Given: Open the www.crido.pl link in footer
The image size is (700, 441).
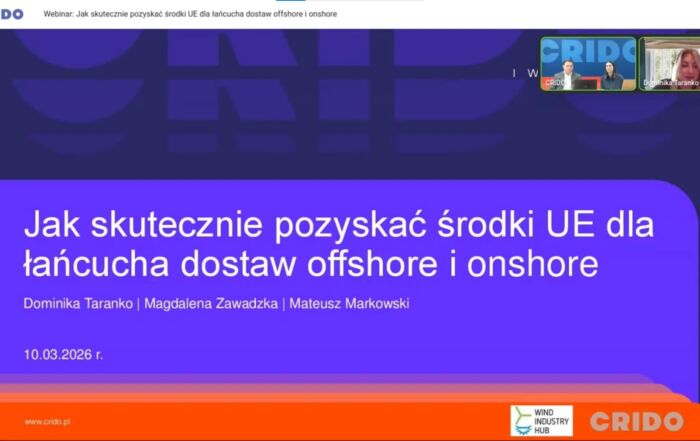Looking at the screenshot, I should coord(47,422).
